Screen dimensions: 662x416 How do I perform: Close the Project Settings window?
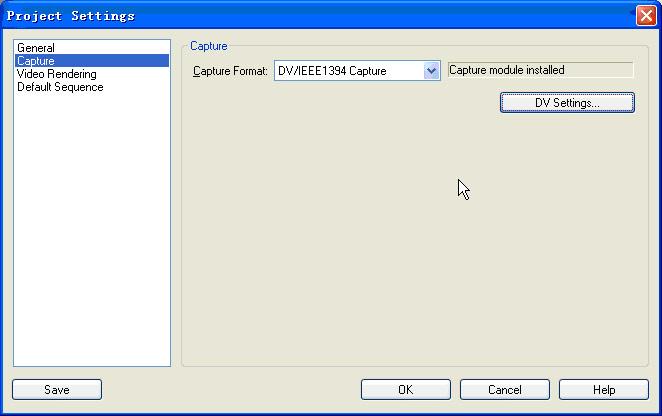pyautogui.click(x=646, y=16)
